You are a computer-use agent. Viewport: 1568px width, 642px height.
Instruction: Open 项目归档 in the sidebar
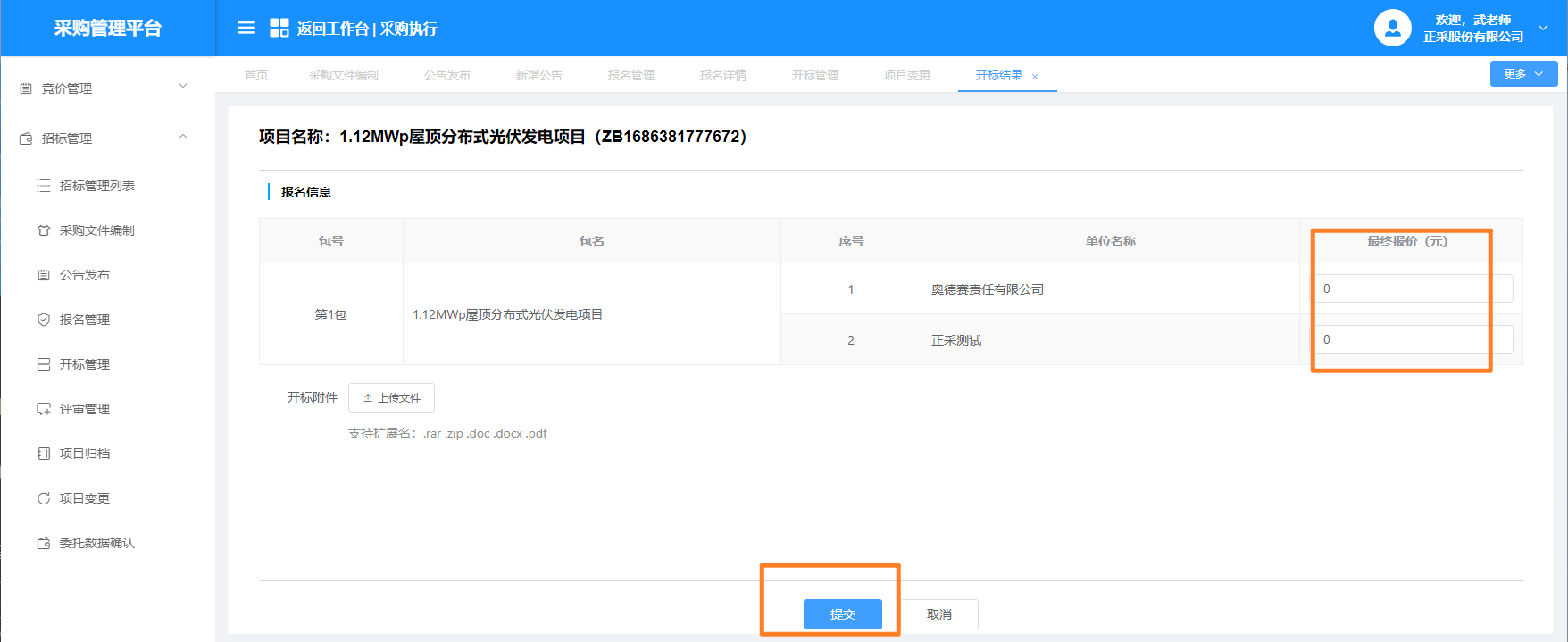point(84,454)
